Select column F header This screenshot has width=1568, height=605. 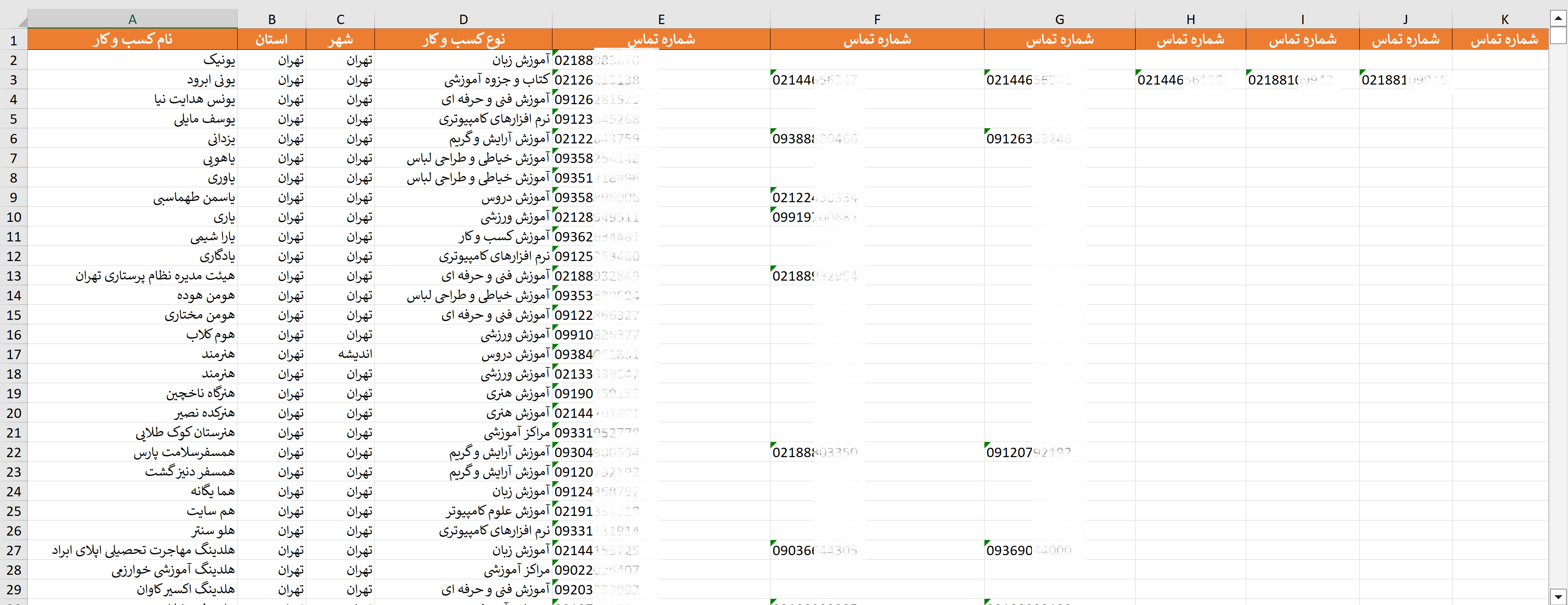tap(877, 19)
